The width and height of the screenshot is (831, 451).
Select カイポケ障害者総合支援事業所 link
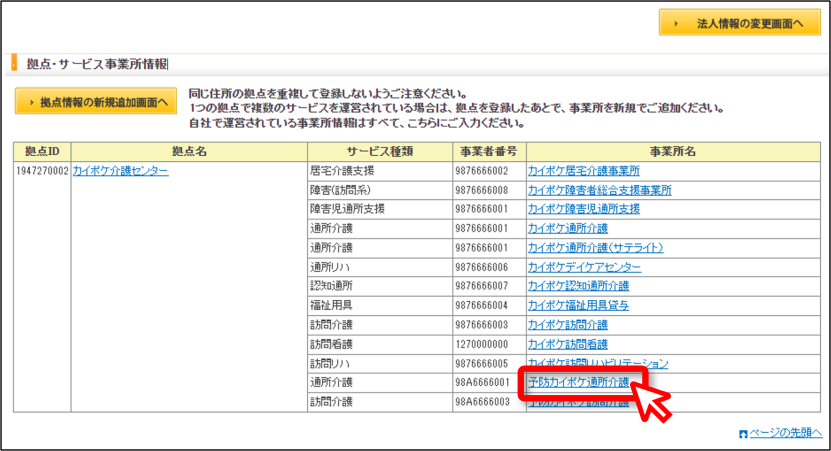click(599, 190)
